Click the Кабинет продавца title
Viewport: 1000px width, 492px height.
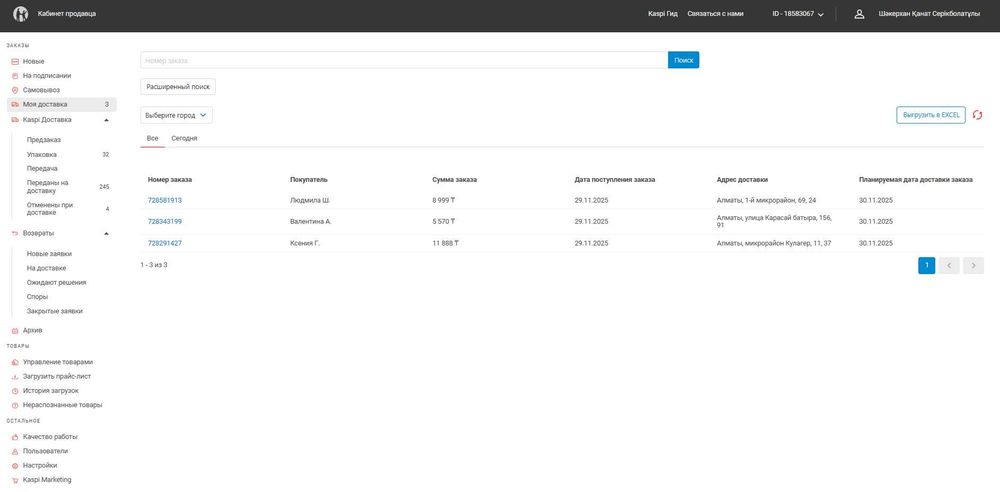[x=67, y=13]
